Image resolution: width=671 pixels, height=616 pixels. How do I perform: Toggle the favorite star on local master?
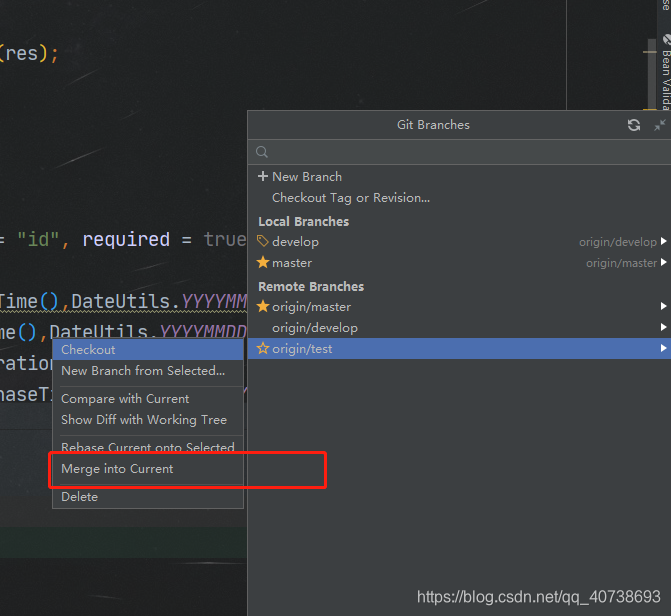(263, 262)
